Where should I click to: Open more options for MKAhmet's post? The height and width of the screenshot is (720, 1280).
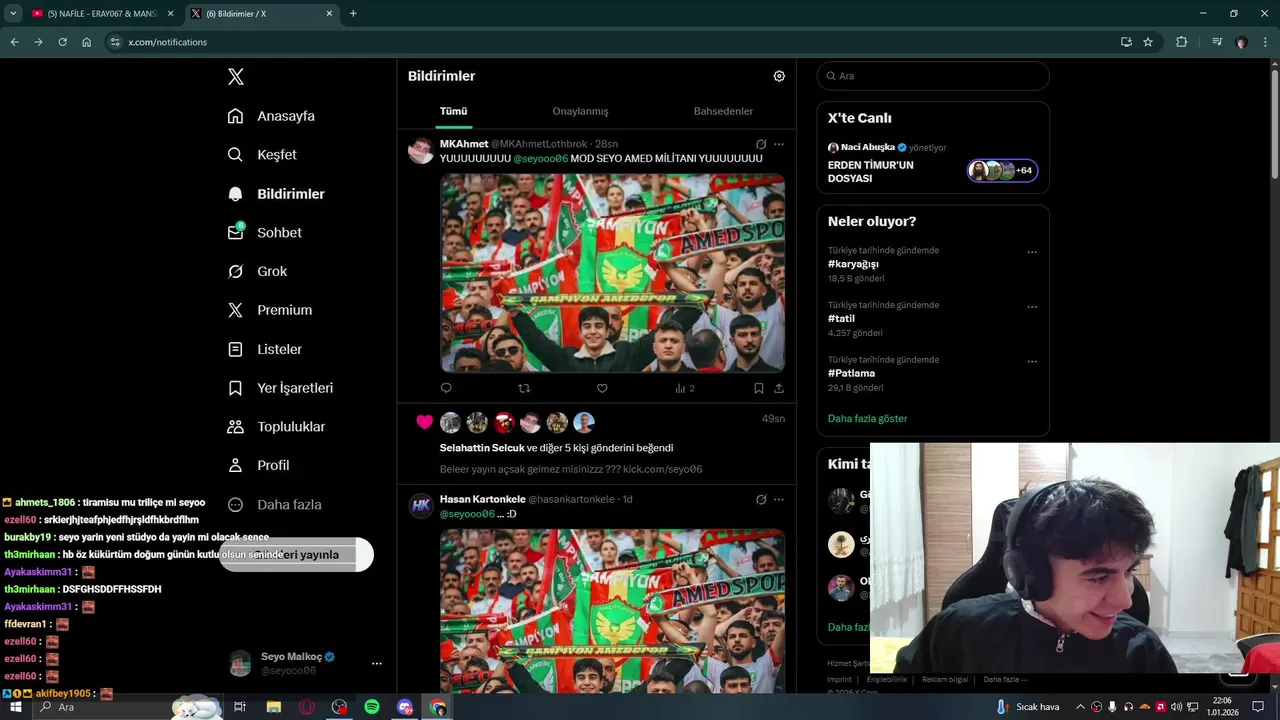click(779, 144)
